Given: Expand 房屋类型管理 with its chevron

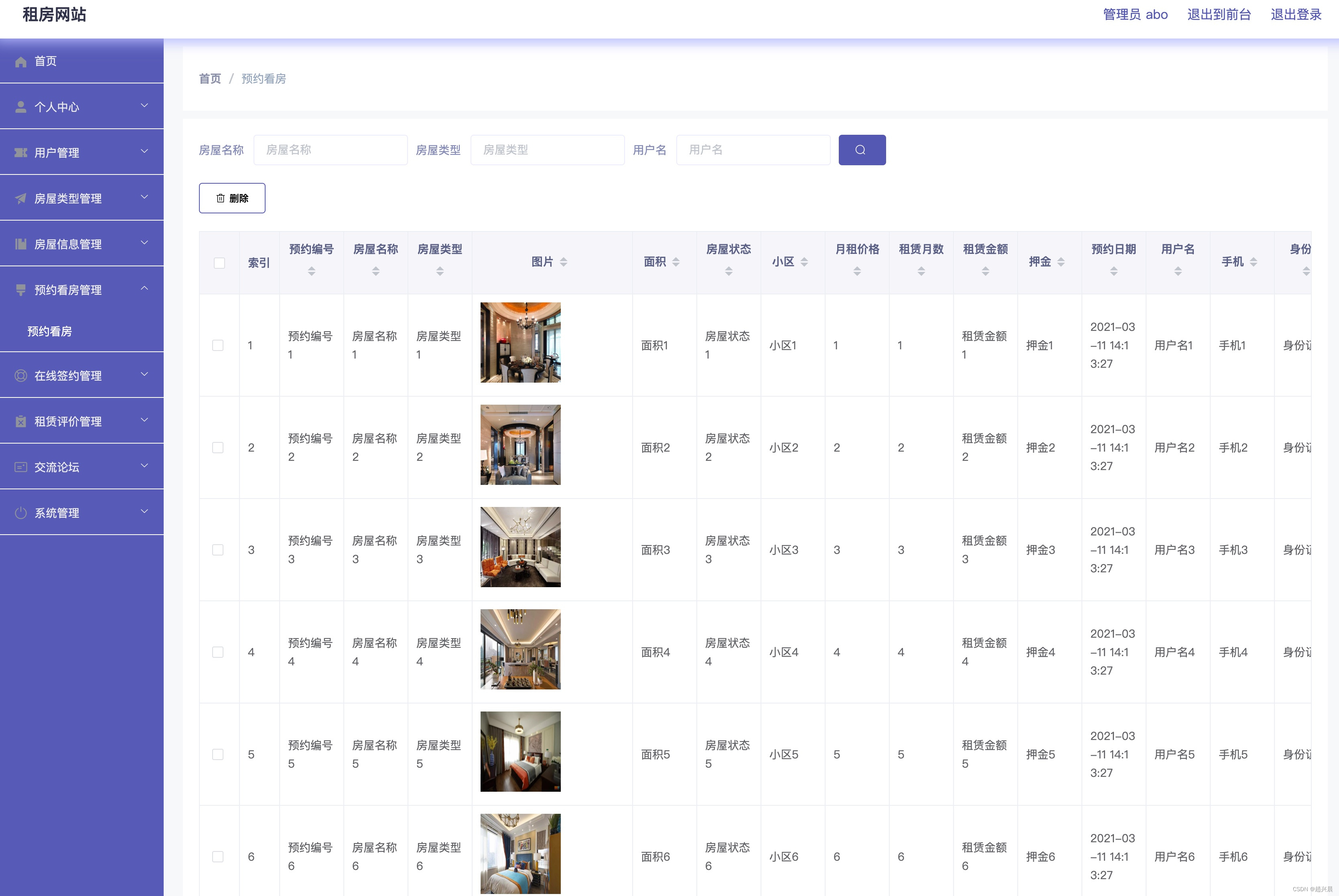Looking at the screenshot, I should coord(144,197).
